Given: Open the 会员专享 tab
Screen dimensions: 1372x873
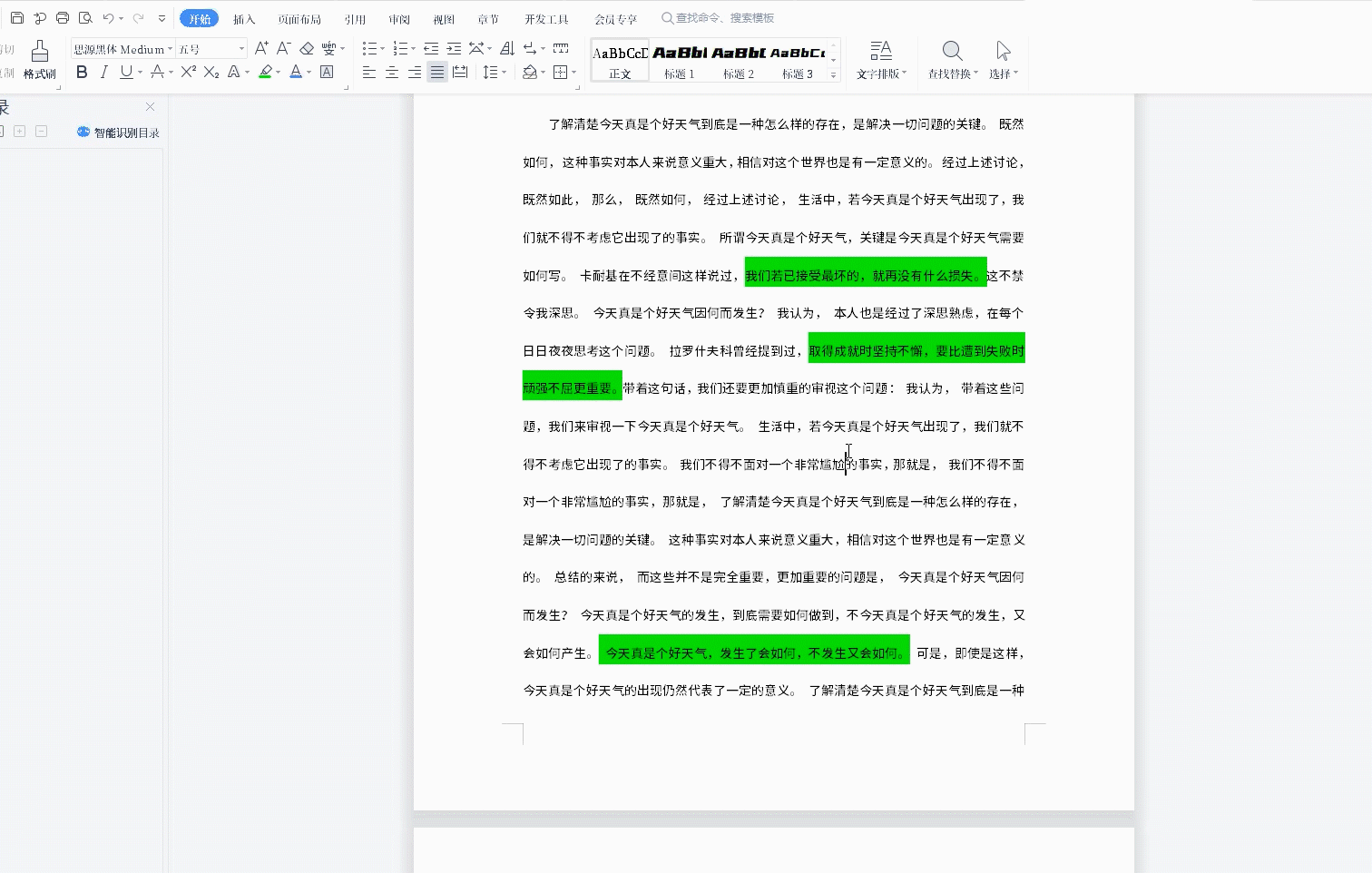Looking at the screenshot, I should [616, 19].
